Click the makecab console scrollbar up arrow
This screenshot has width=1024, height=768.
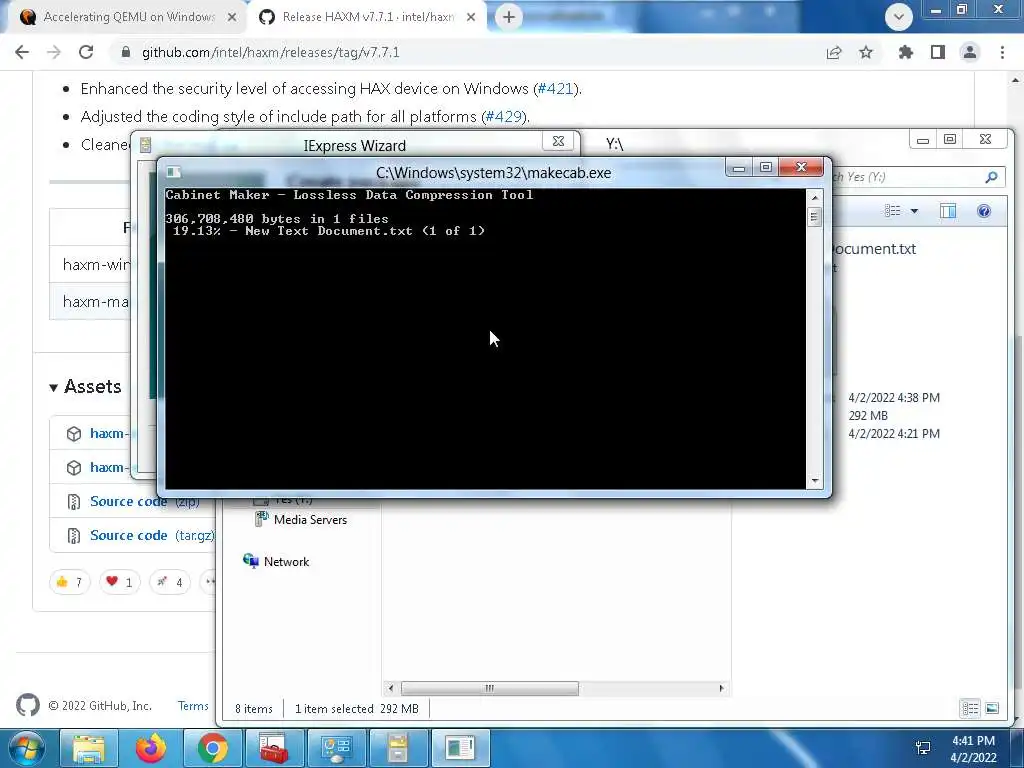(x=814, y=197)
